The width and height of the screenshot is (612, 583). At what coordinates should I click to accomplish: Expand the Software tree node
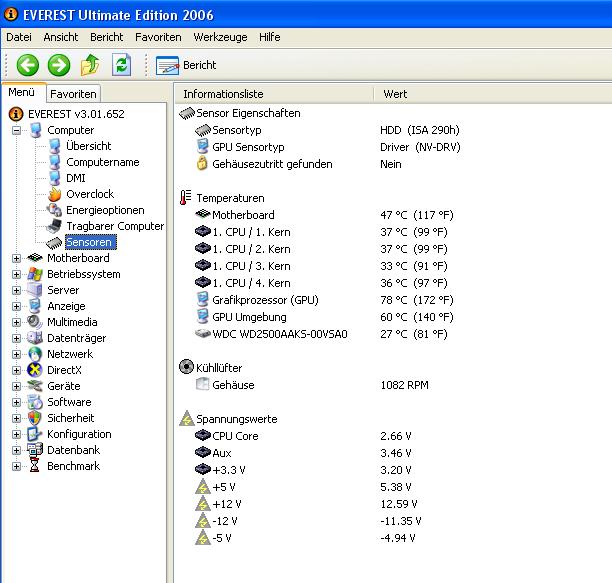[x=16, y=402]
